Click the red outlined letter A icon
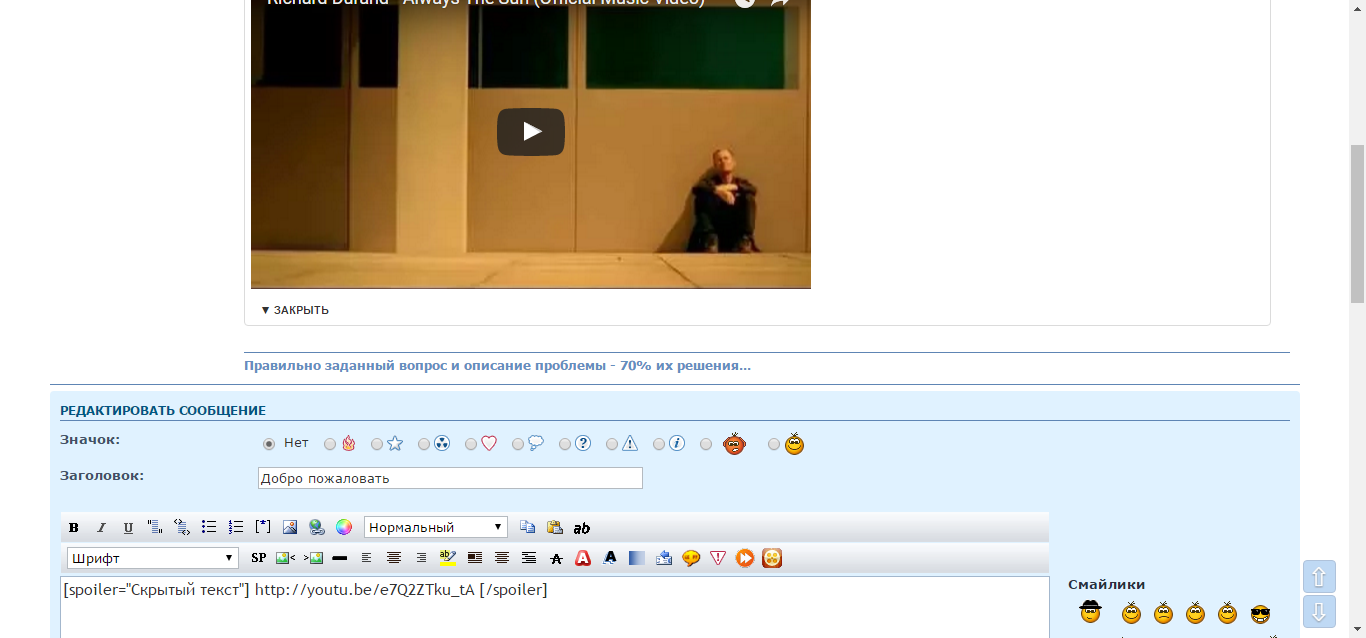This screenshot has width=1366, height=638. click(x=583, y=558)
